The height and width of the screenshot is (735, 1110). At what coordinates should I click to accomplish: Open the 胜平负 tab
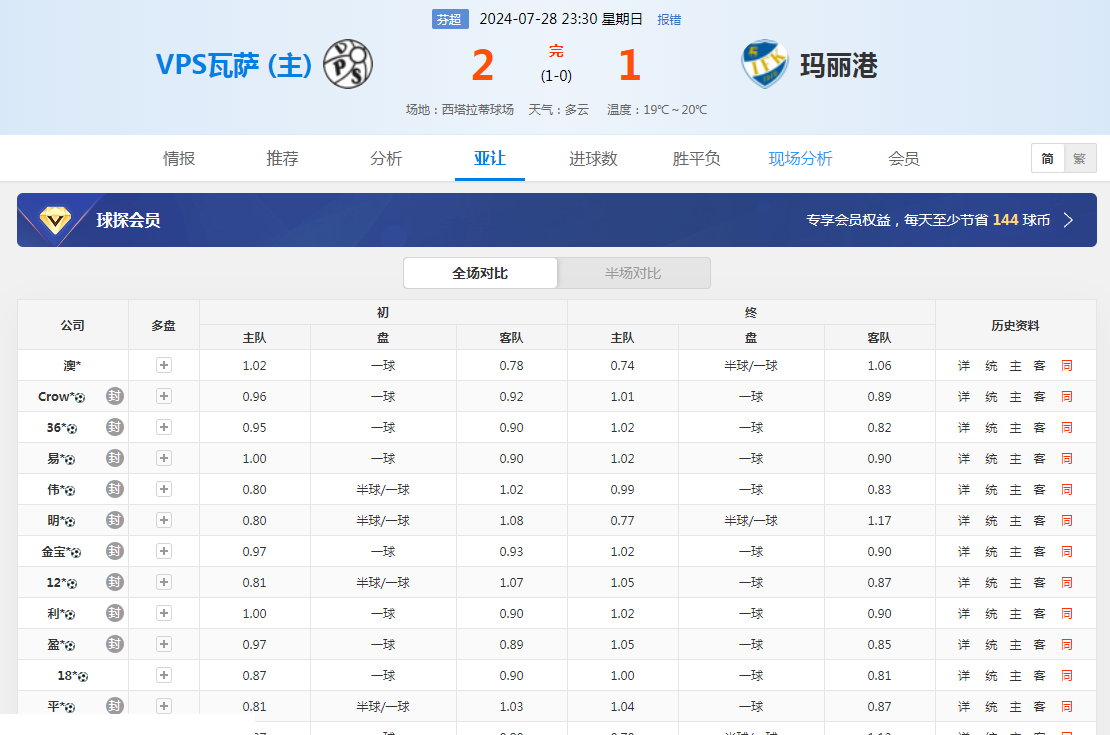pyautogui.click(x=696, y=159)
